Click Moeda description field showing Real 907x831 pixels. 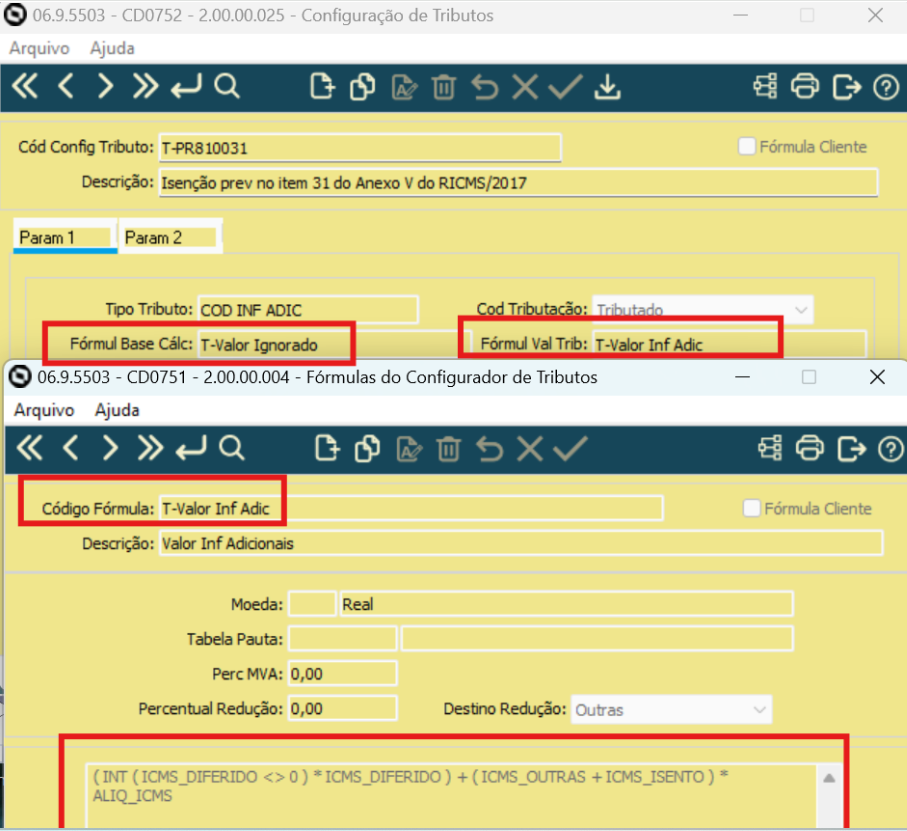click(566, 604)
